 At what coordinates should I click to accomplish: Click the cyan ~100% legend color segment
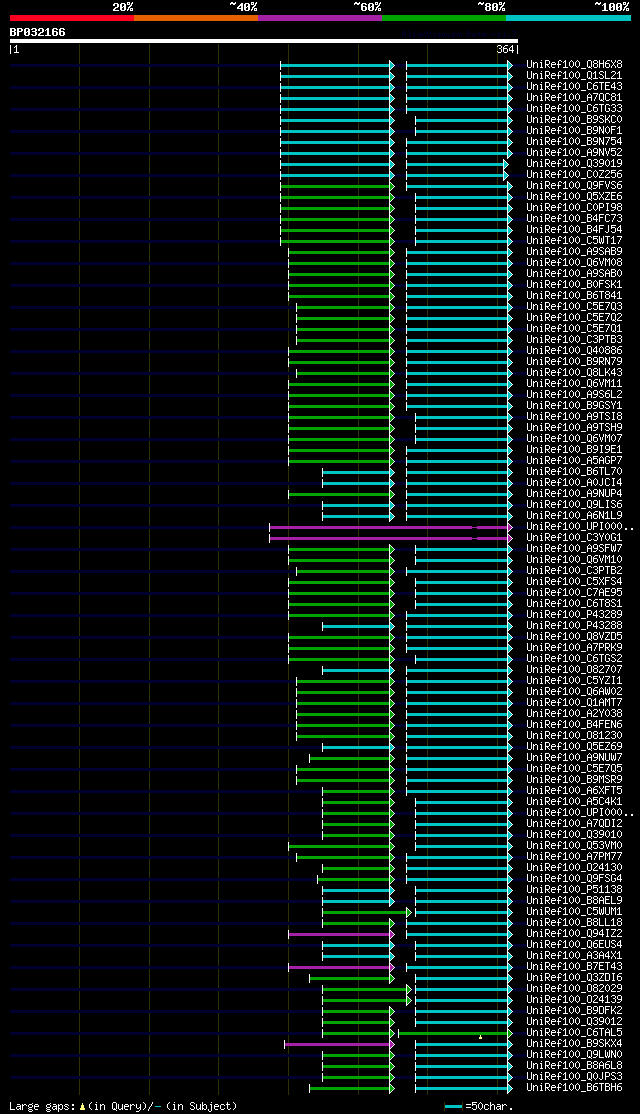point(568,18)
